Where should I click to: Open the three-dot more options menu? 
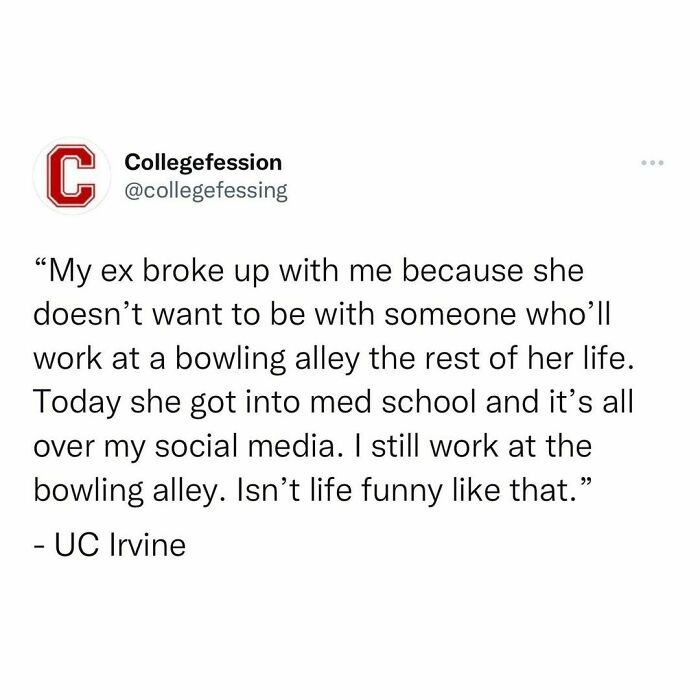coord(652,163)
